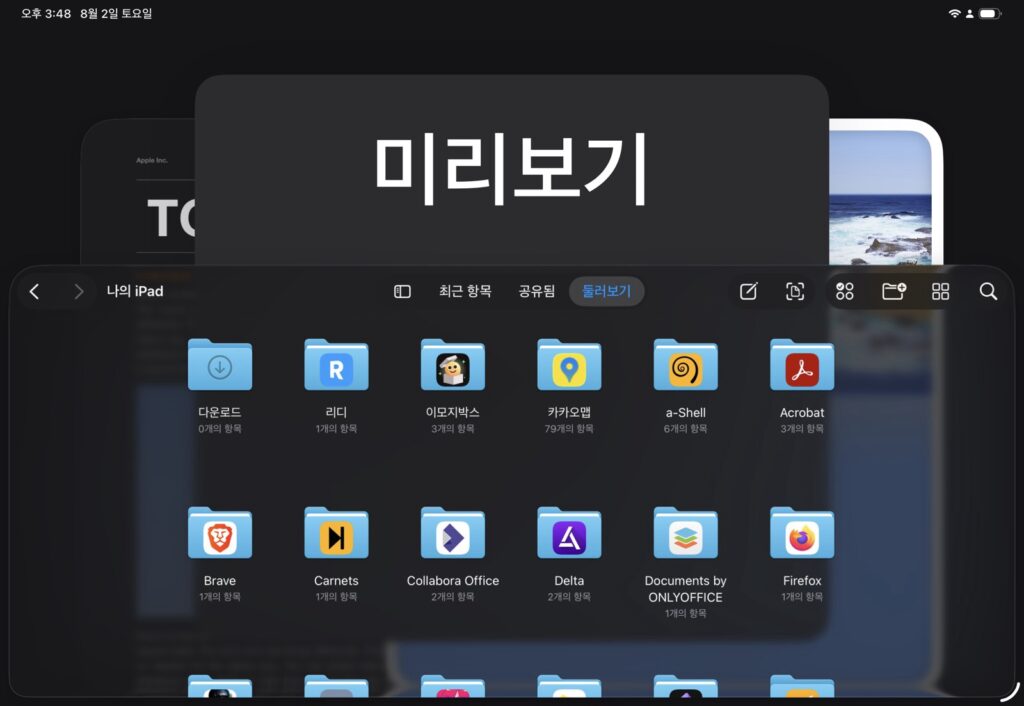Open the Brave folder

[220, 533]
